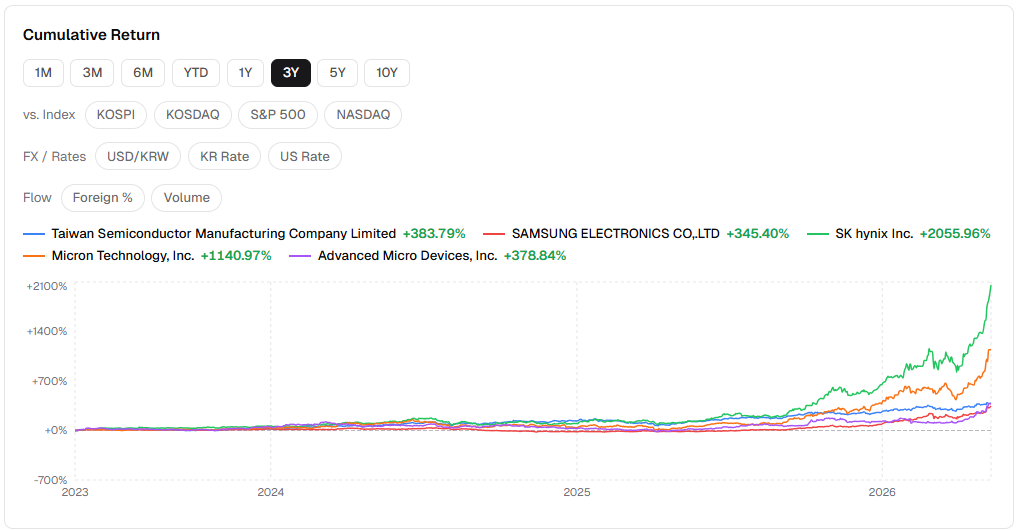Click the active 3Y range button
The width and height of the screenshot is (1017, 530).
tap(291, 73)
